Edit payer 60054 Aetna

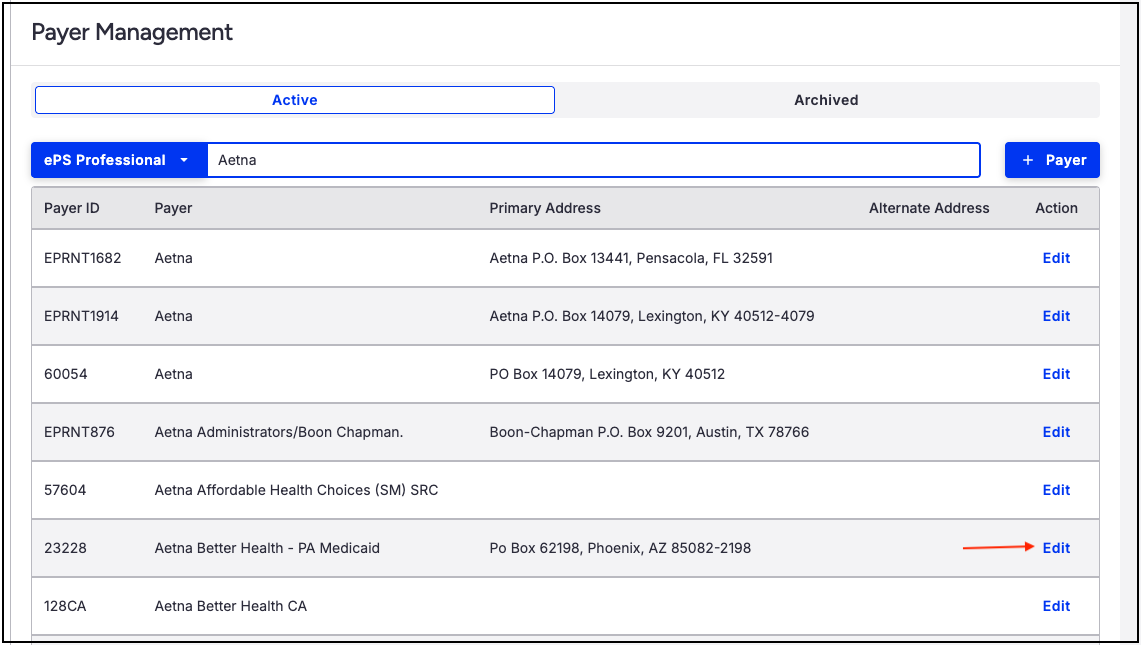click(x=1056, y=374)
